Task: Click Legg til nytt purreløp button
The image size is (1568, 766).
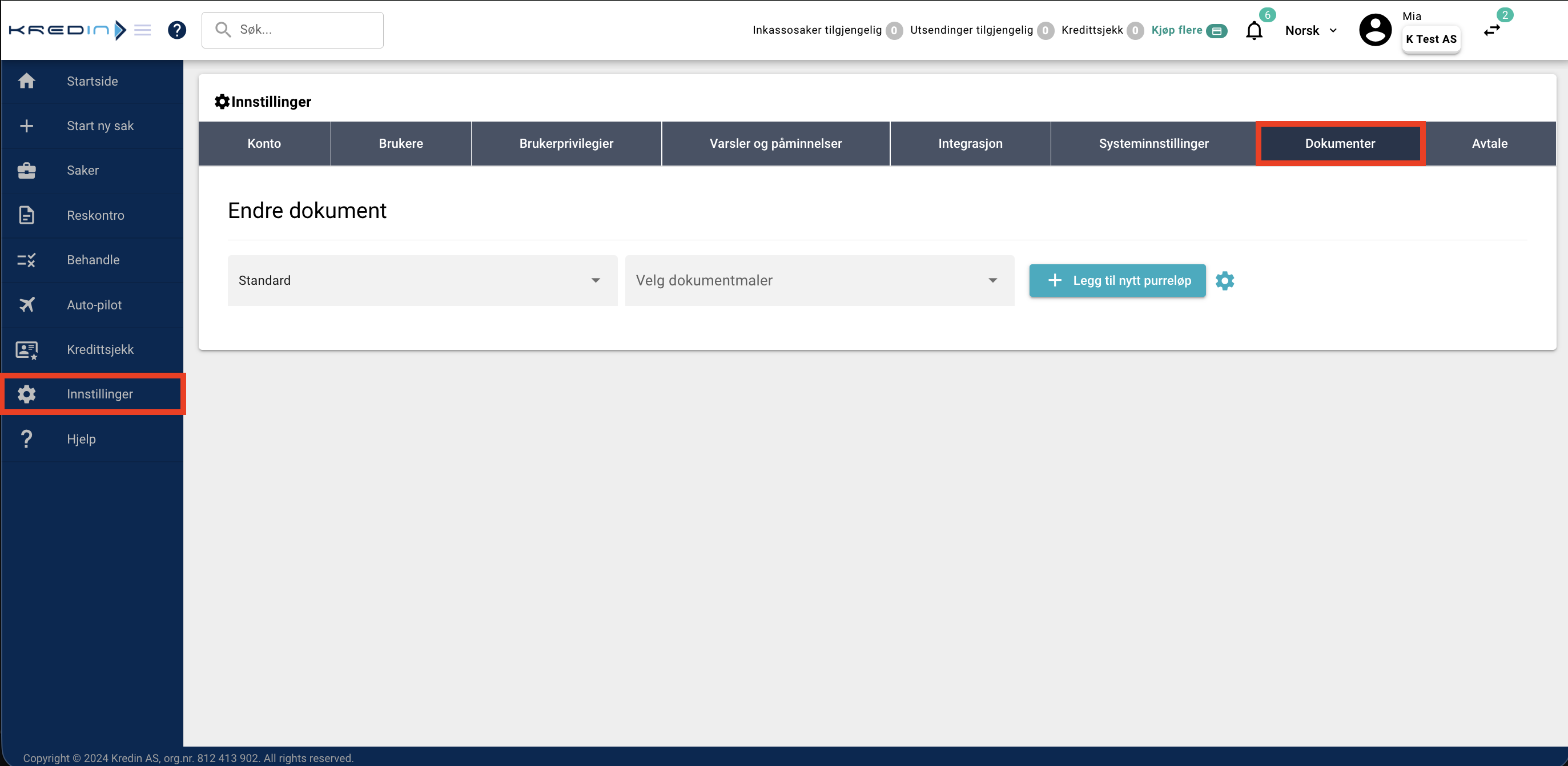Action: (1117, 280)
